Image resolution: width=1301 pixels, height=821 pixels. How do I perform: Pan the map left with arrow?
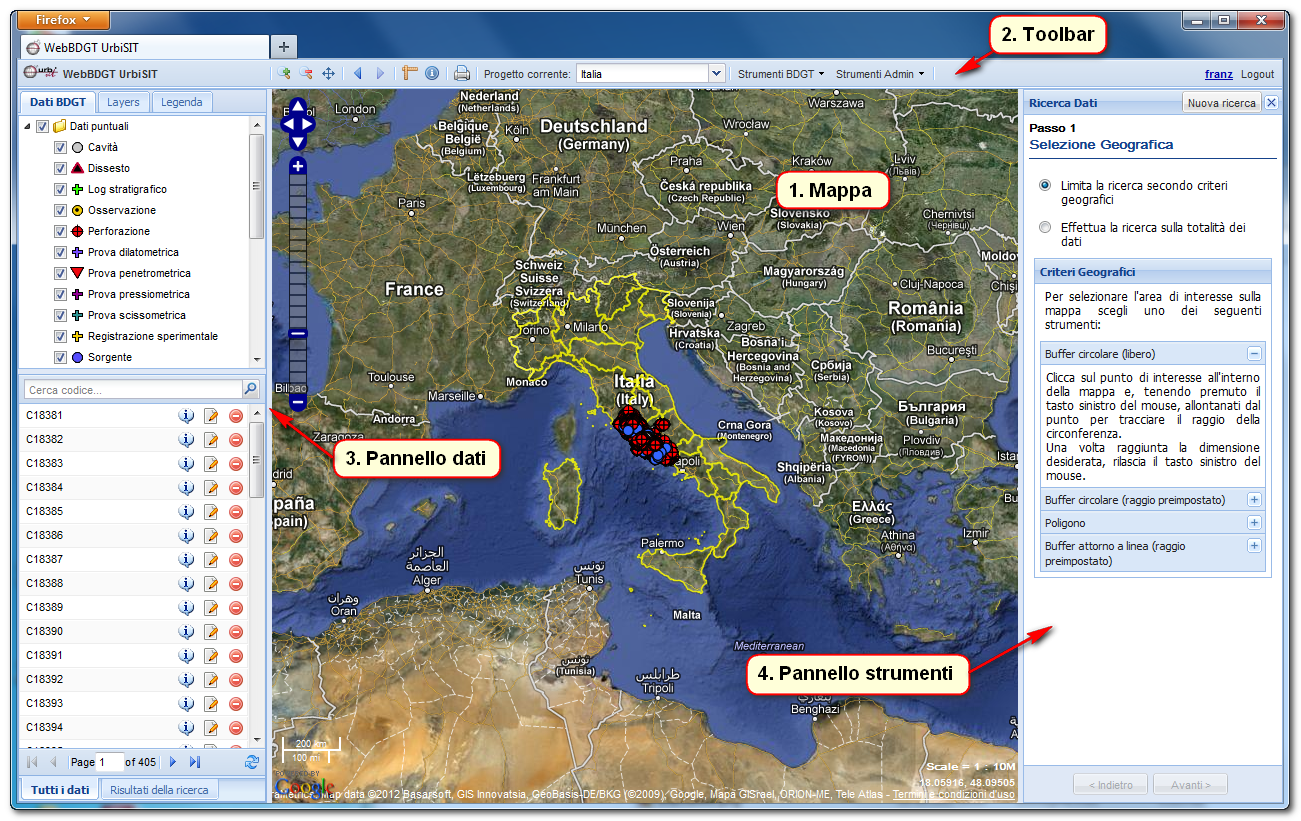coord(289,124)
